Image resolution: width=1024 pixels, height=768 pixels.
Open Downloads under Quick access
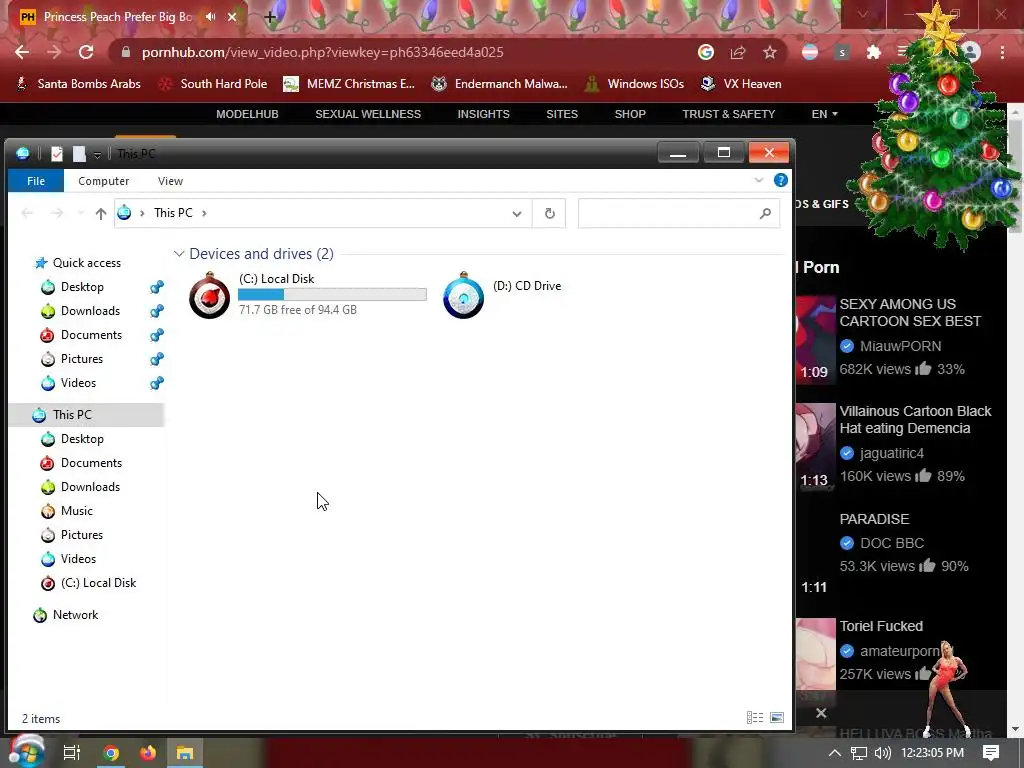[x=90, y=311]
